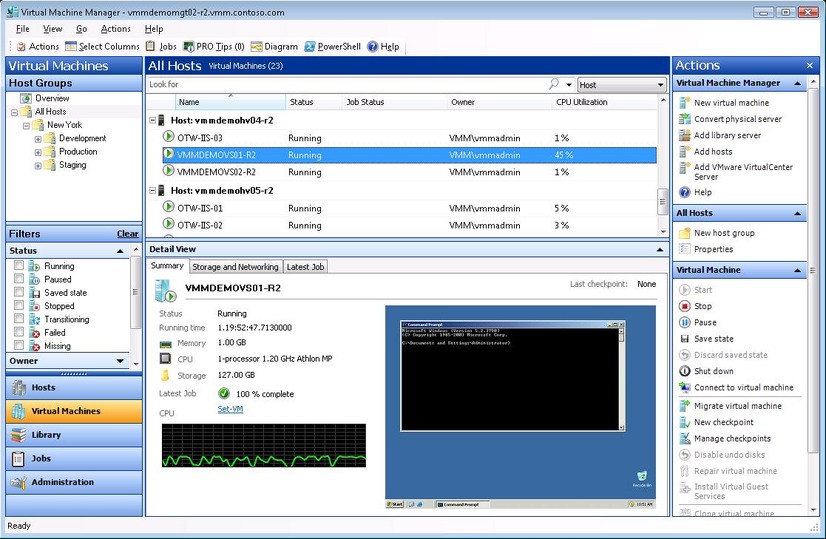The height and width of the screenshot is (539, 826).
Task: Check the Missing status filter
Action: [x=19, y=345]
